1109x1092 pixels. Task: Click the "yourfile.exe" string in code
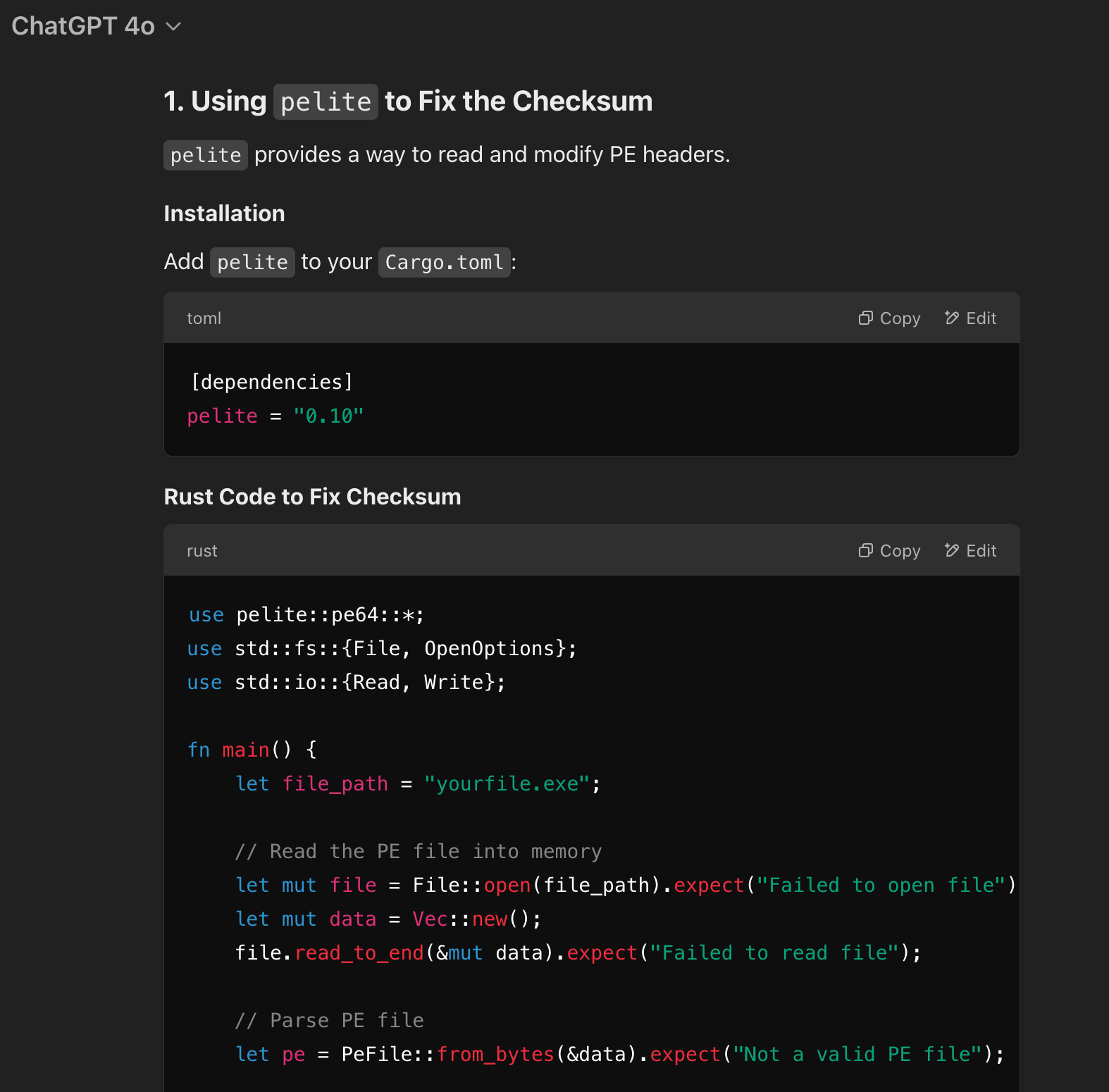(x=507, y=784)
